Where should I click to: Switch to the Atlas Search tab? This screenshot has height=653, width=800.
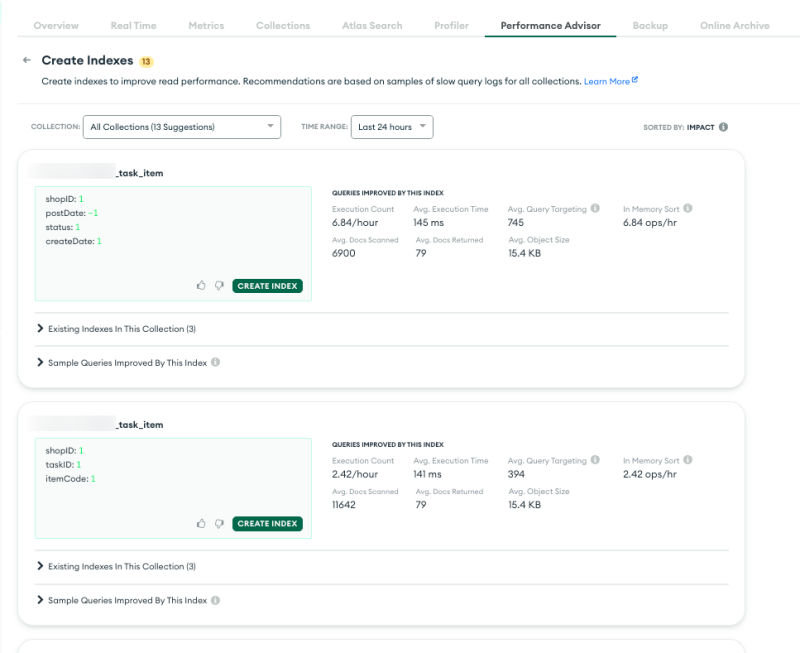click(x=370, y=25)
